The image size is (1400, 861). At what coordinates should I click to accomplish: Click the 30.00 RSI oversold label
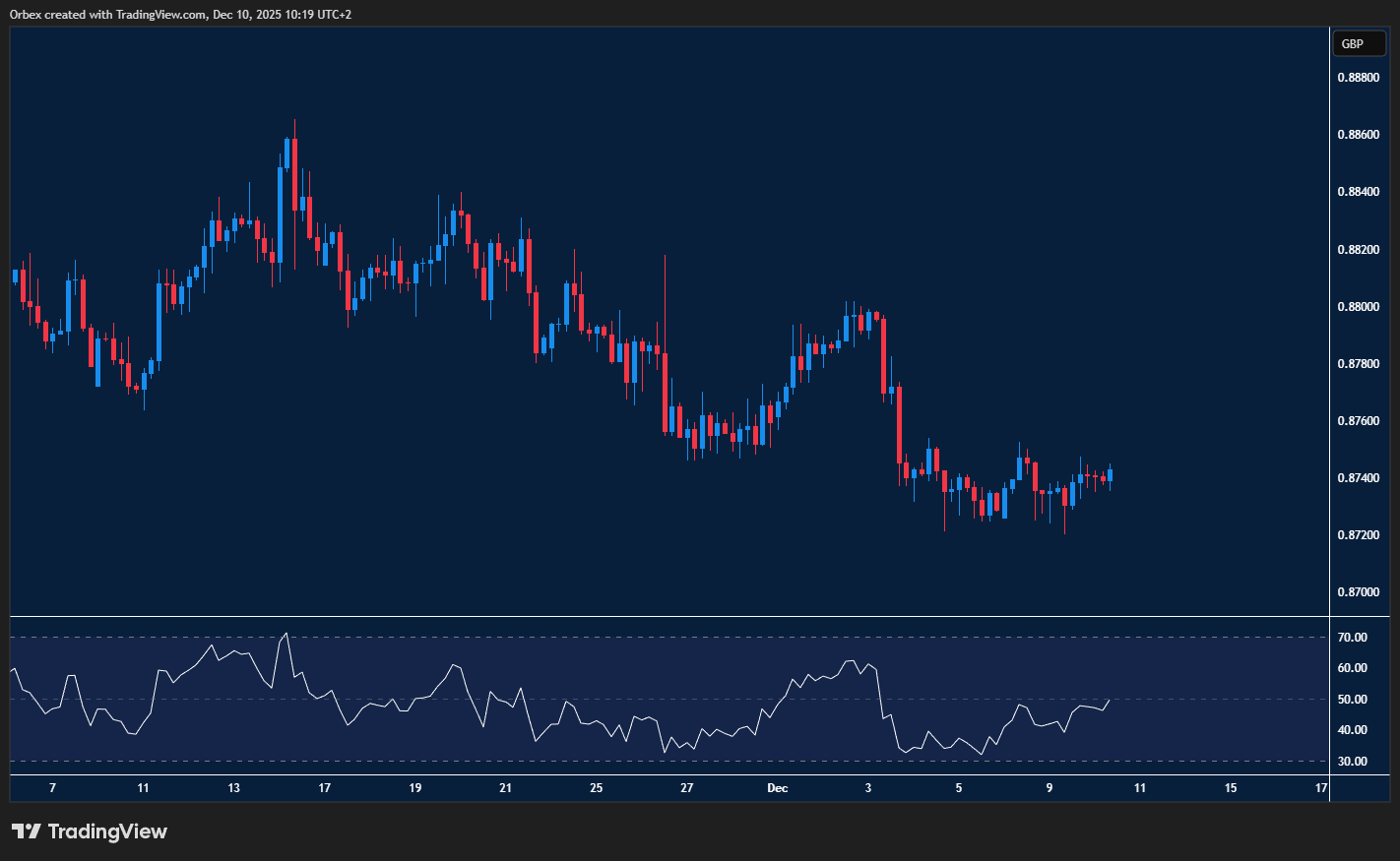click(1352, 762)
